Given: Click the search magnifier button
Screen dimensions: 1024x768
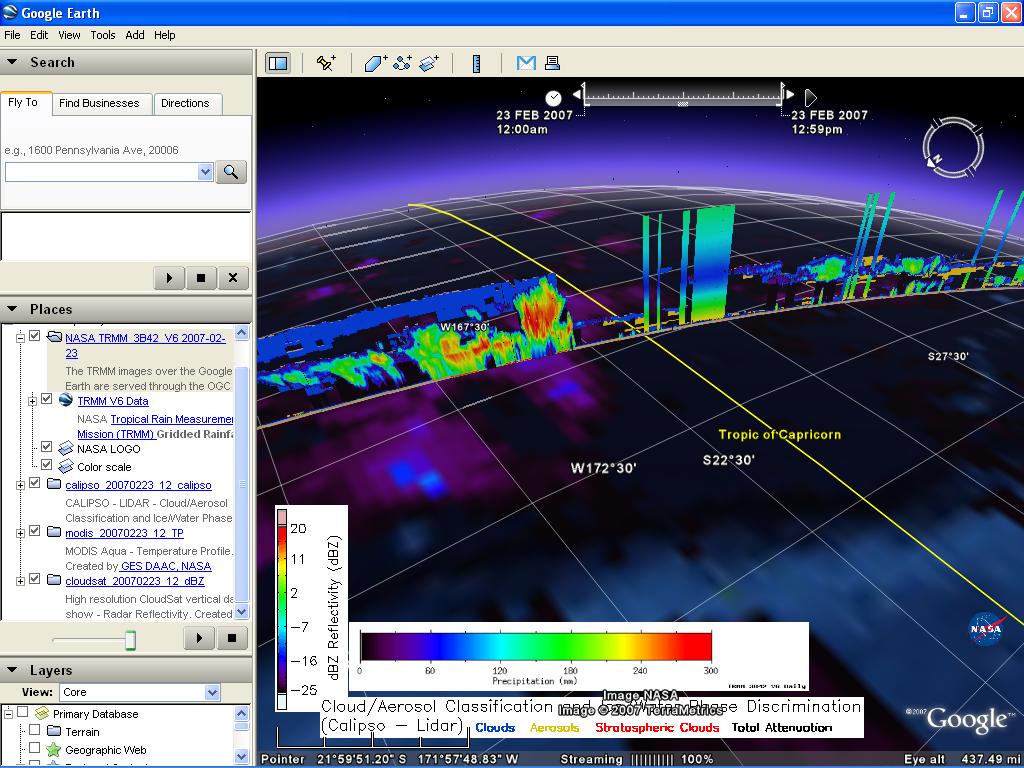Looking at the screenshot, I should (231, 172).
